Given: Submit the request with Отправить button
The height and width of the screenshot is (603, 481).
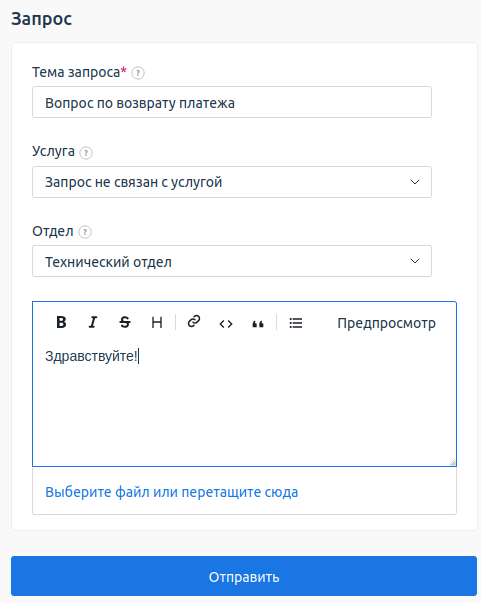Looking at the screenshot, I should click(244, 576).
